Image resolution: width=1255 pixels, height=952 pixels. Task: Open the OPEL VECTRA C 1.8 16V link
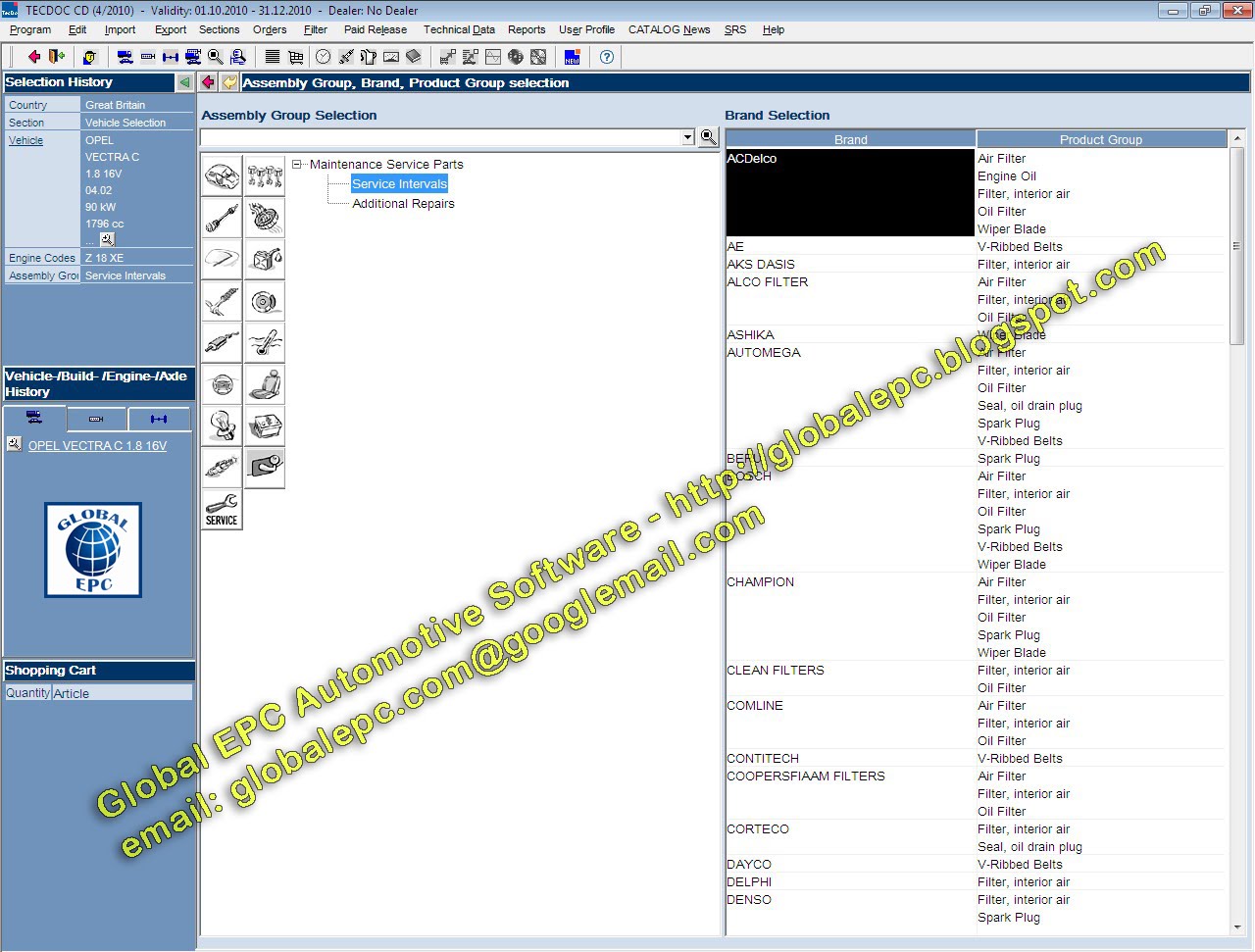(97, 446)
